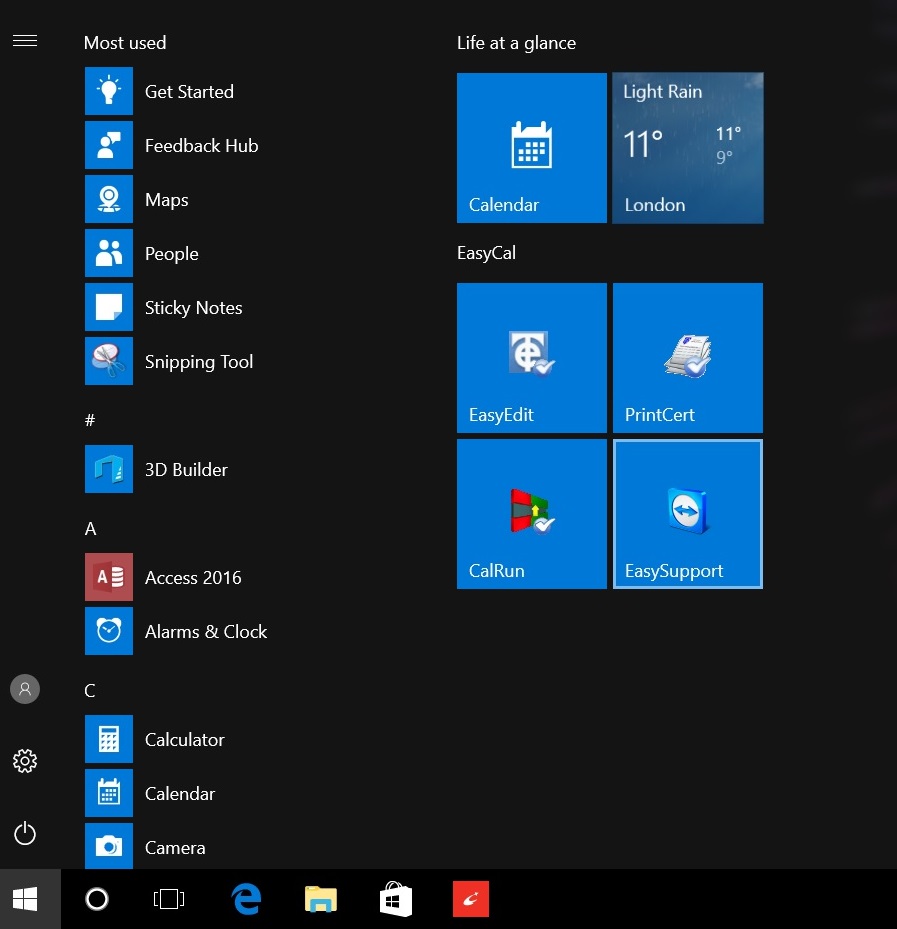Viewport: 897px width, 929px height.
Task: Launch 3D Builder app
Action: (186, 470)
